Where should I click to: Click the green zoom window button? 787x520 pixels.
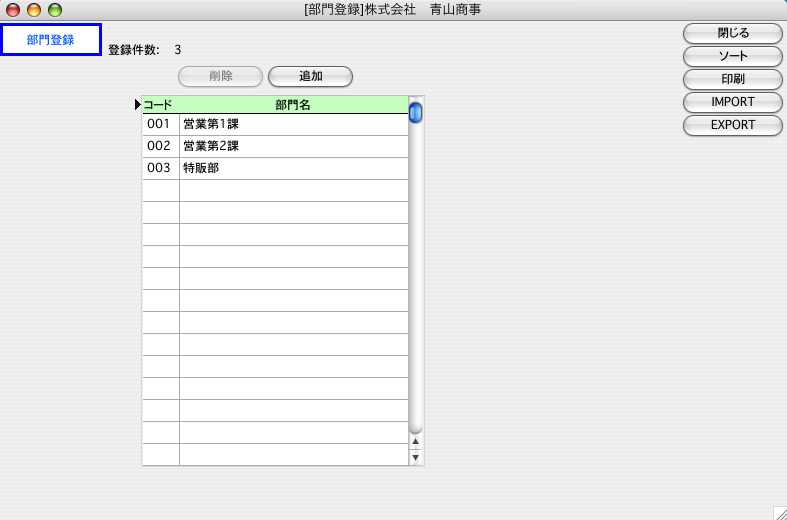[x=55, y=10]
